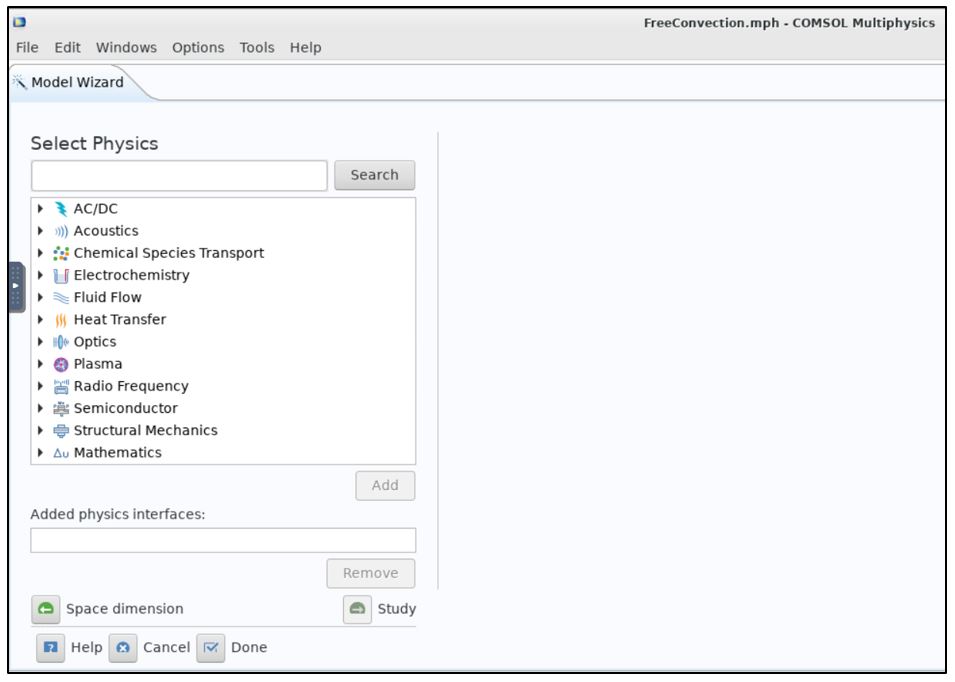Open the Tools menu
The image size is (955, 682).
coord(256,47)
